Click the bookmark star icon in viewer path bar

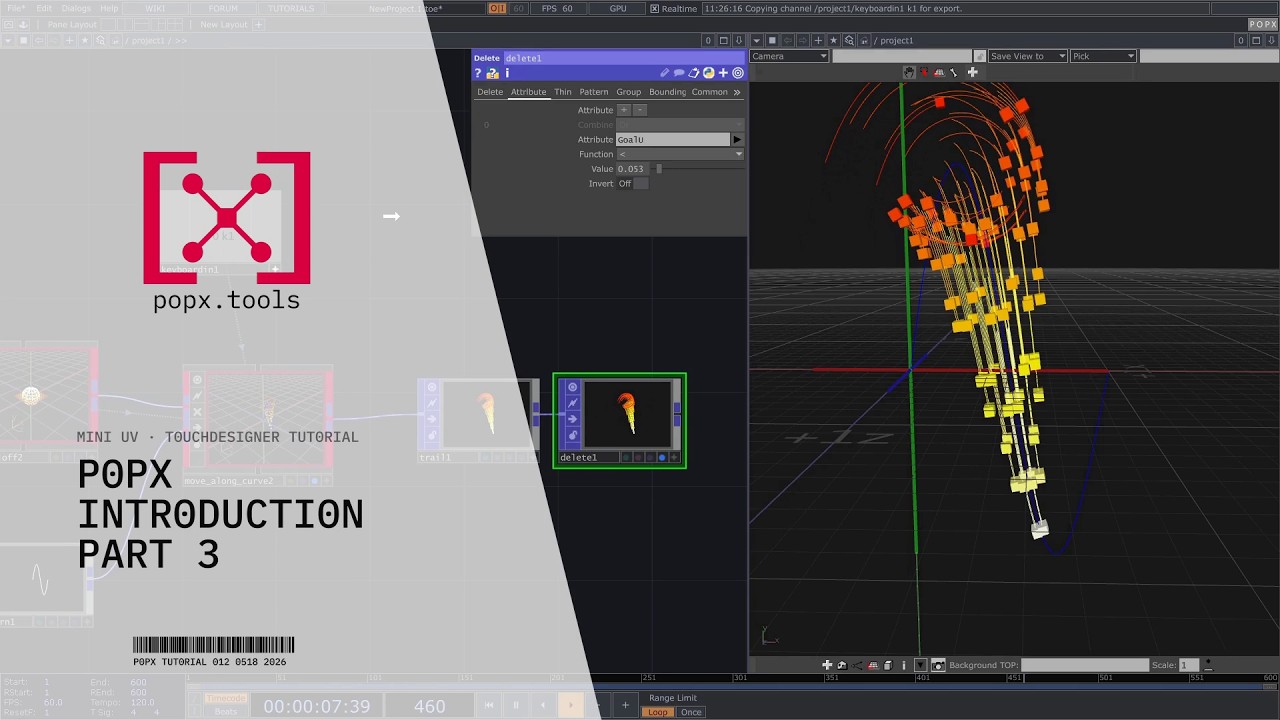(x=833, y=40)
